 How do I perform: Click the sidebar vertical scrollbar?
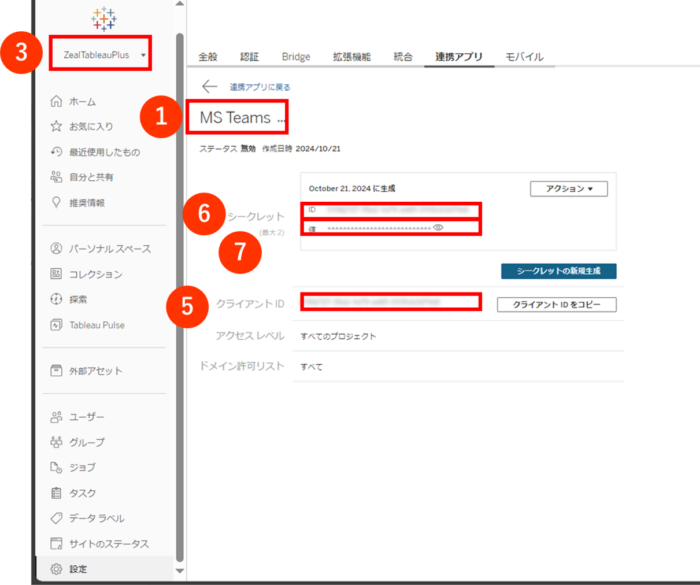pos(179,297)
